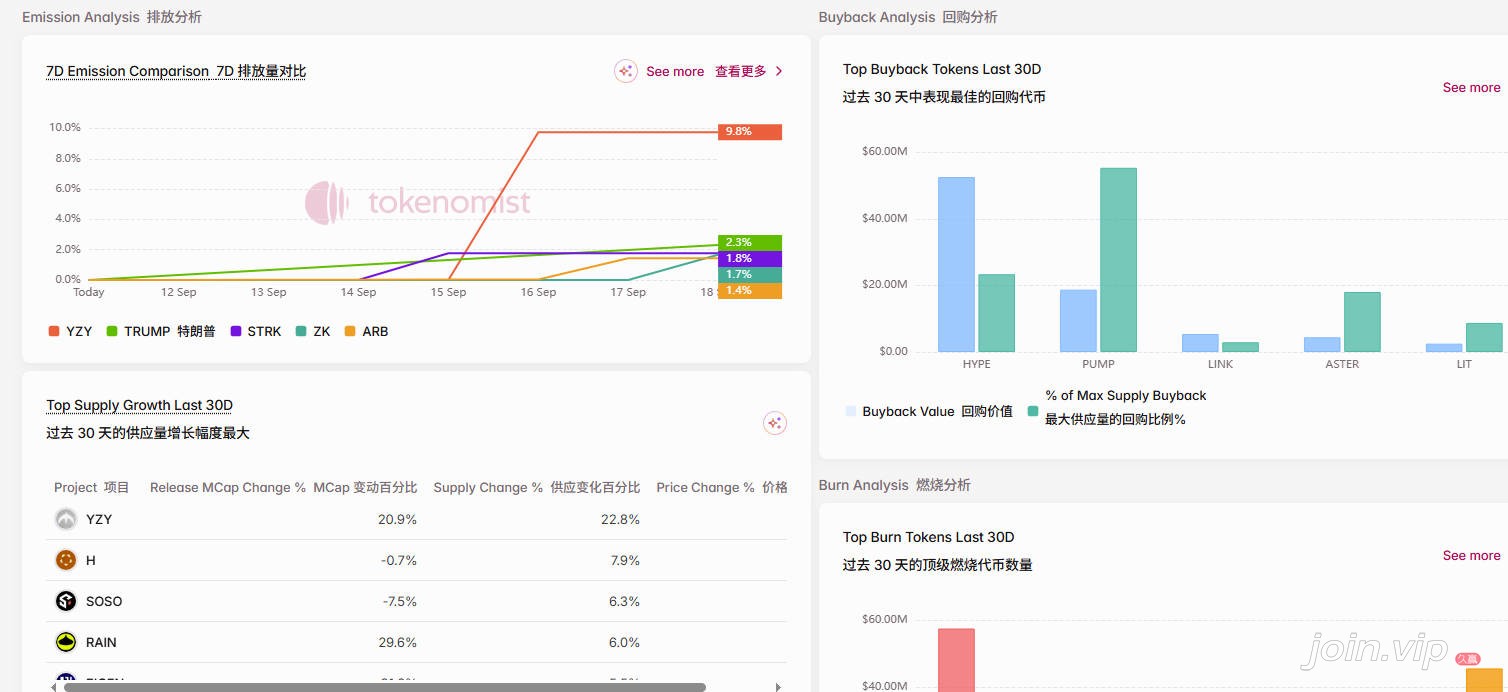
Task: Click the 1.7% teal value label
Action: point(750,275)
